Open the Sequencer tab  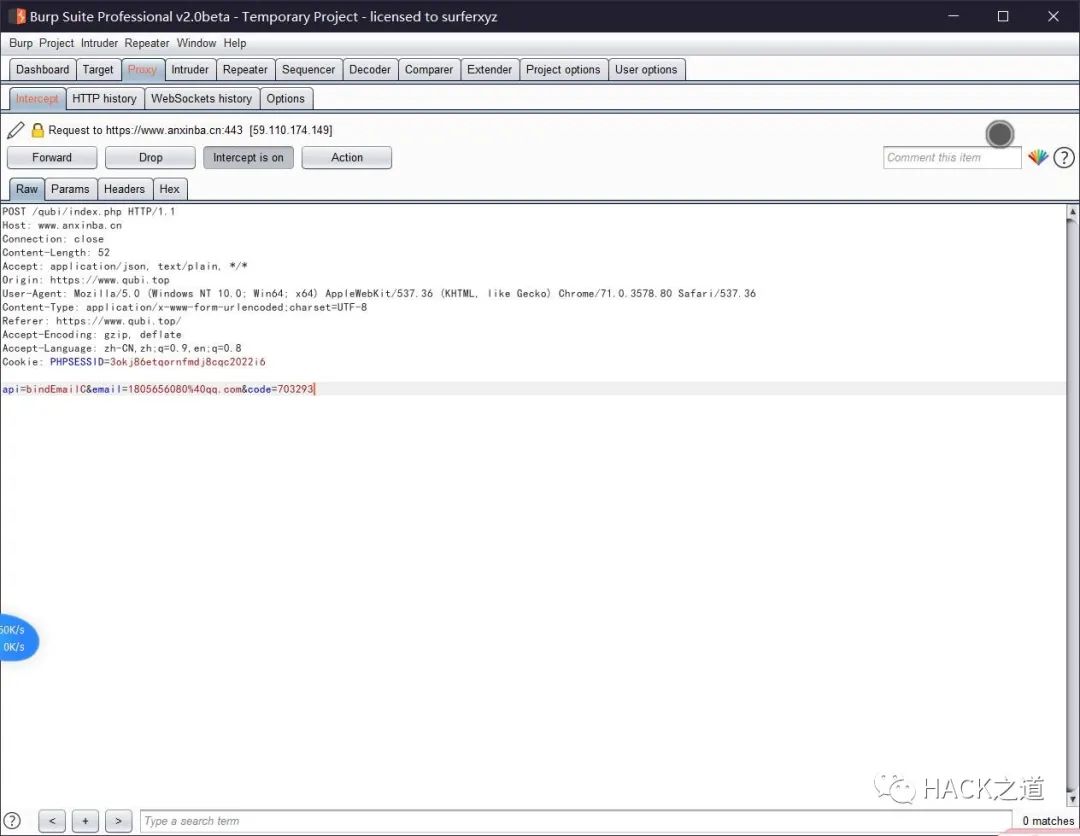click(309, 70)
